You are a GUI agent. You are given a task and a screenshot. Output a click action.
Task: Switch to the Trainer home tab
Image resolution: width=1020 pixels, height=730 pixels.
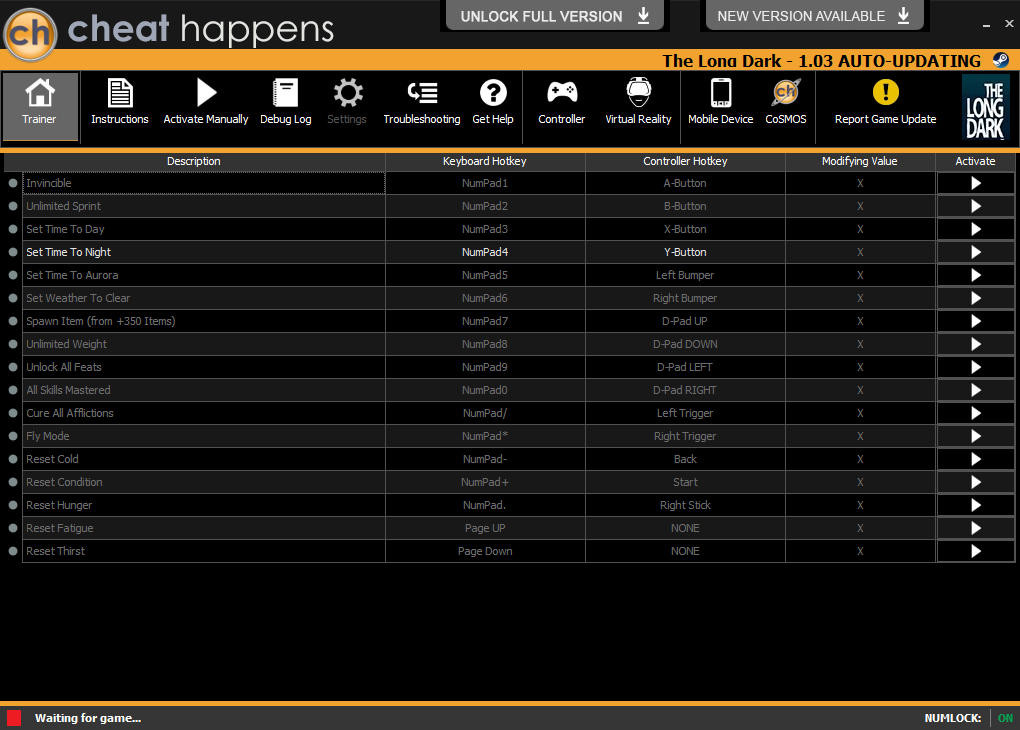pos(40,106)
